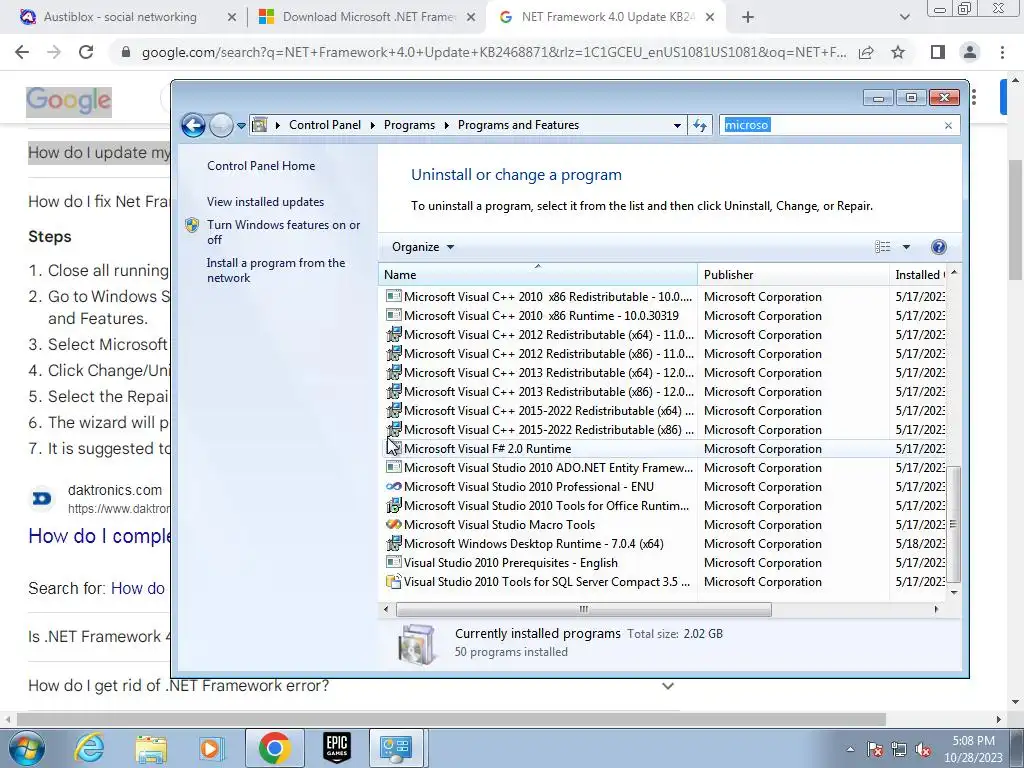Close the Austiblox Chrome tab

click(x=232, y=18)
